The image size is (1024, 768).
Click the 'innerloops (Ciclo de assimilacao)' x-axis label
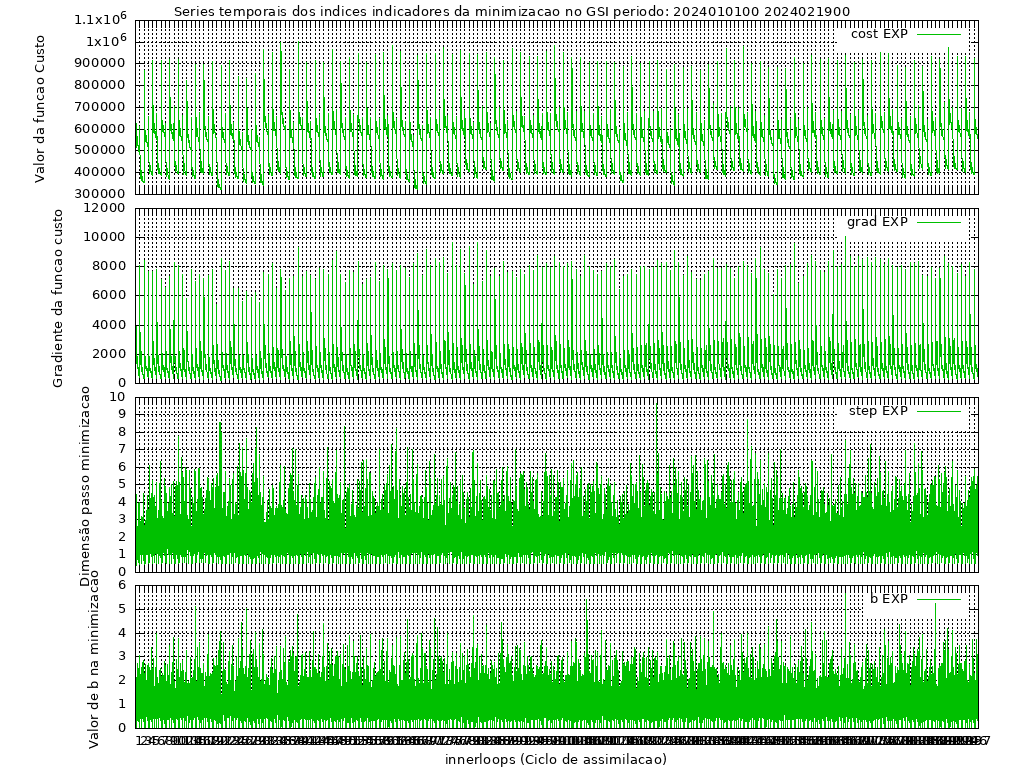(556, 759)
